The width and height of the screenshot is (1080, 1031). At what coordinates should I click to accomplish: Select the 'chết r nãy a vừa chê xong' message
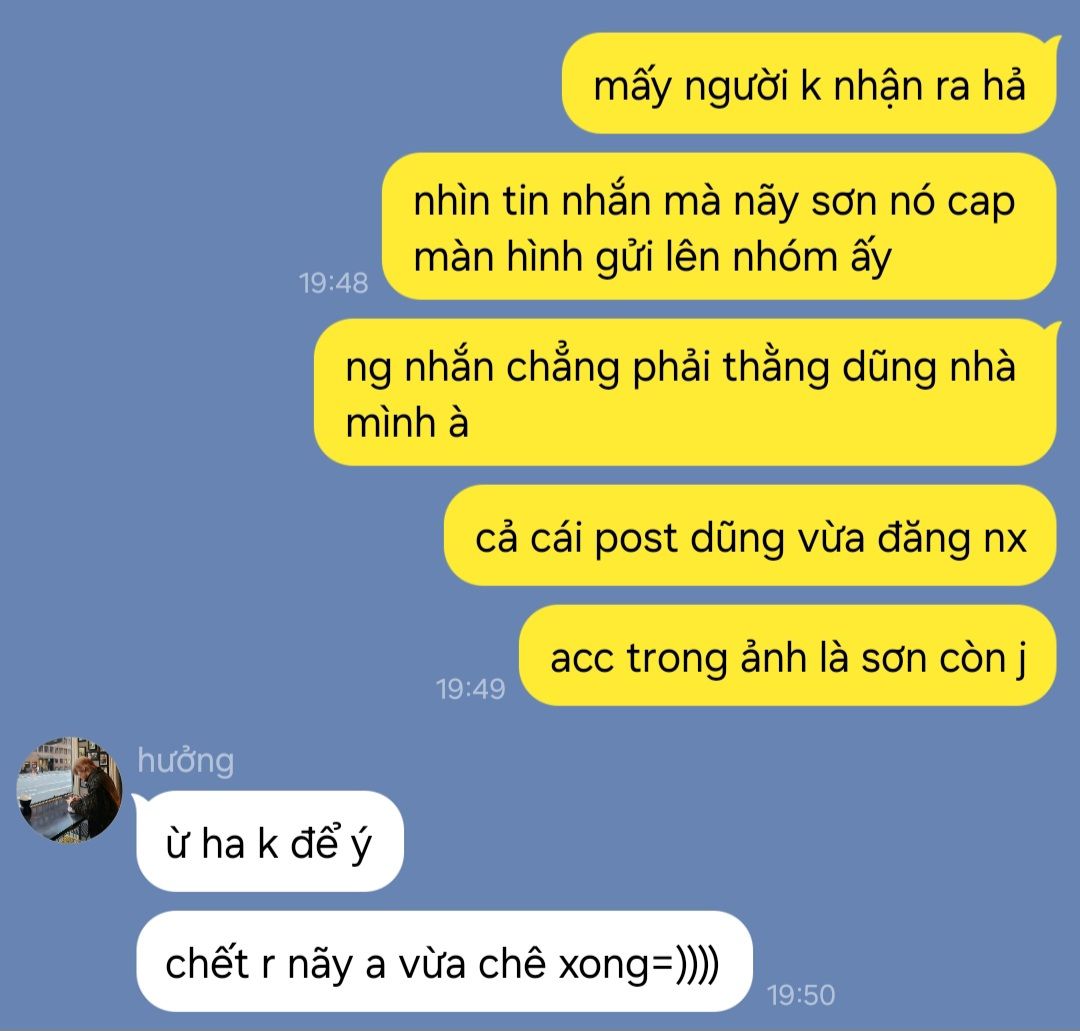[444, 961]
